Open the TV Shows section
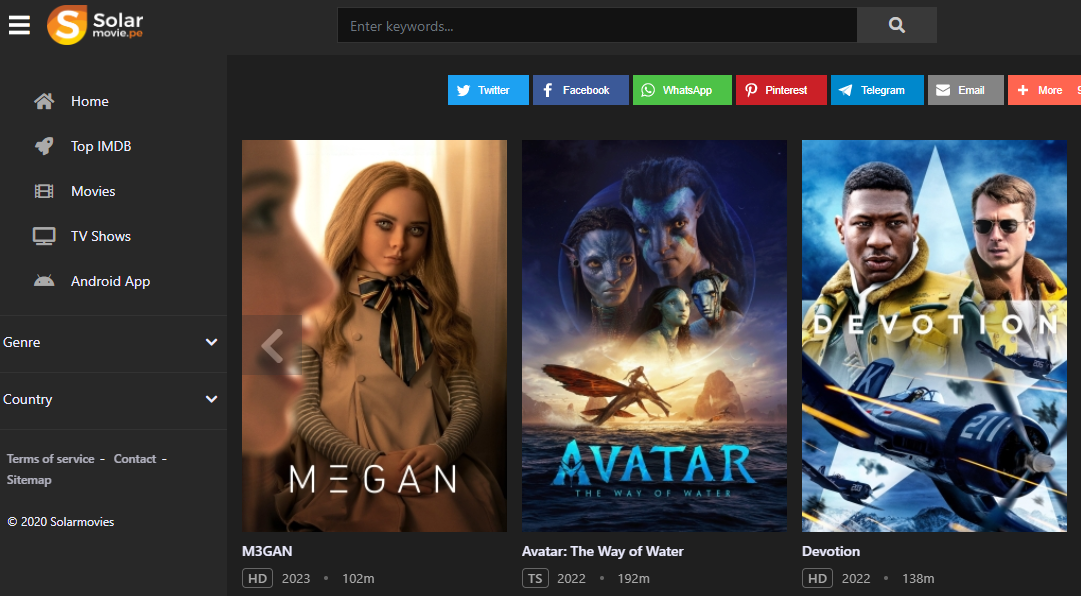 point(101,236)
